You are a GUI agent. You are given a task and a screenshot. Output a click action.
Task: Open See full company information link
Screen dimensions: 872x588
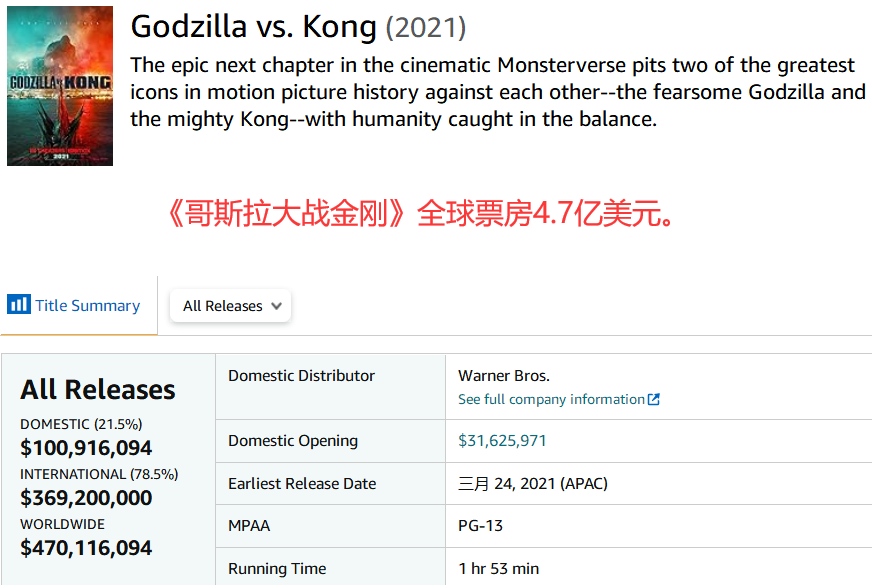pyautogui.click(x=551, y=399)
